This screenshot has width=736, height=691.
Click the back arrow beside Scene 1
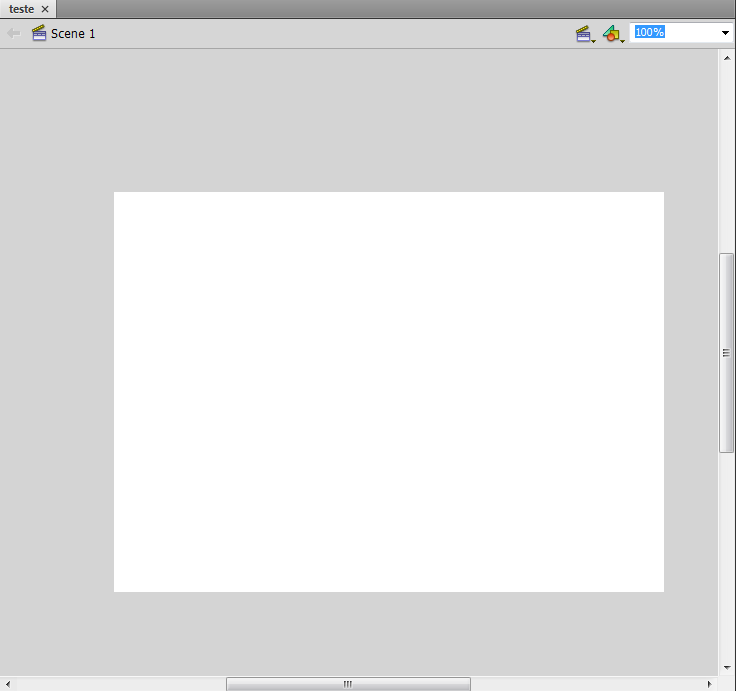(x=13, y=33)
